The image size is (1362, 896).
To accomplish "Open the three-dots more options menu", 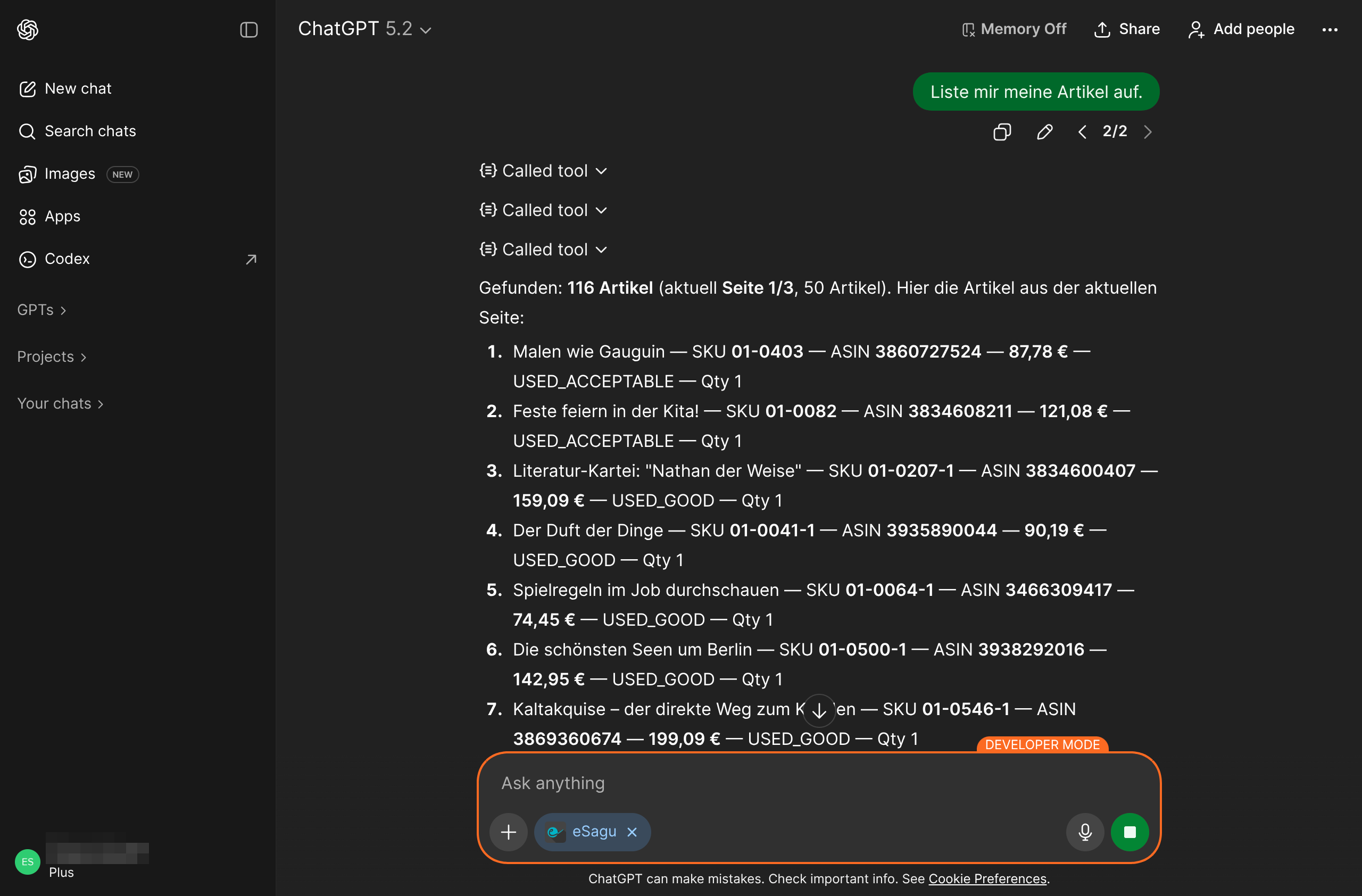I will point(1330,29).
